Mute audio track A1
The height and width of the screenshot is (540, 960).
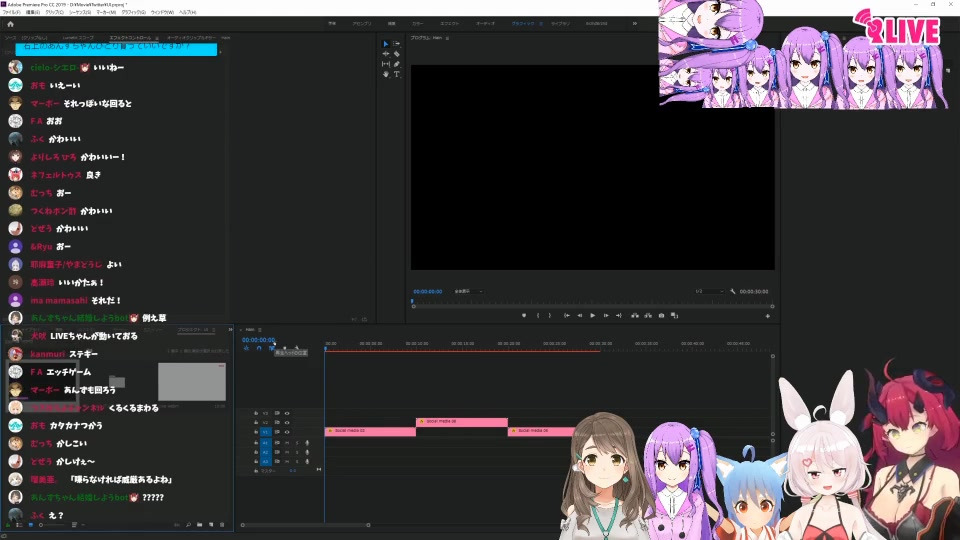pos(287,443)
